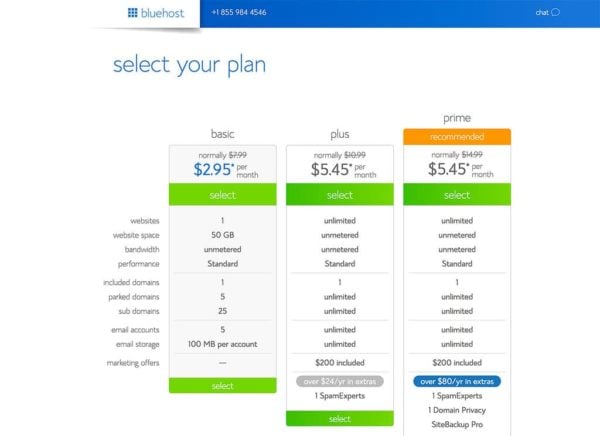This screenshot has width=600, height=436.
Task: Click the bottom select button for basic
Action: (222, 386)
